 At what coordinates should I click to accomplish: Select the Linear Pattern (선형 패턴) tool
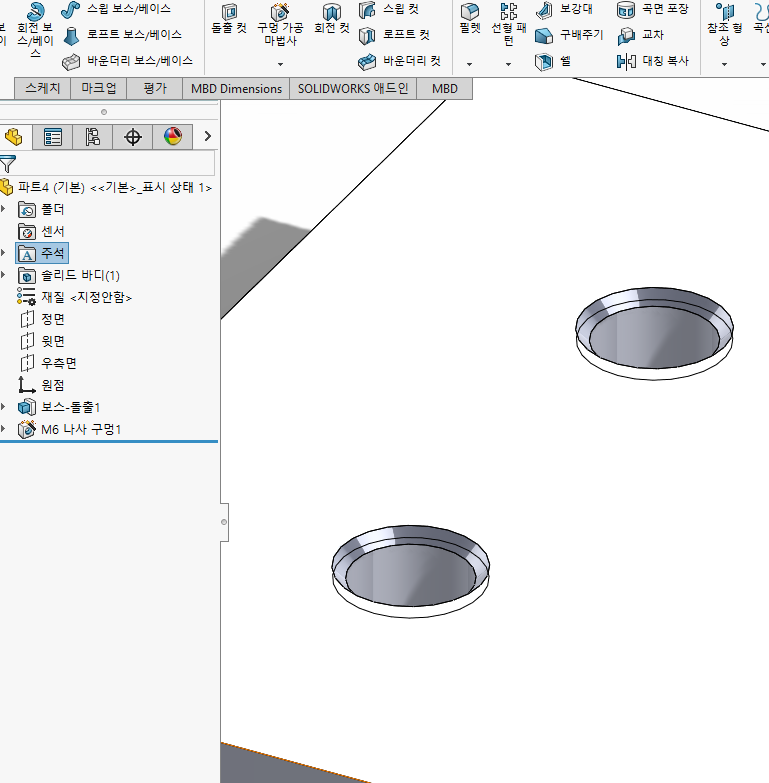[x=508, y=25]
